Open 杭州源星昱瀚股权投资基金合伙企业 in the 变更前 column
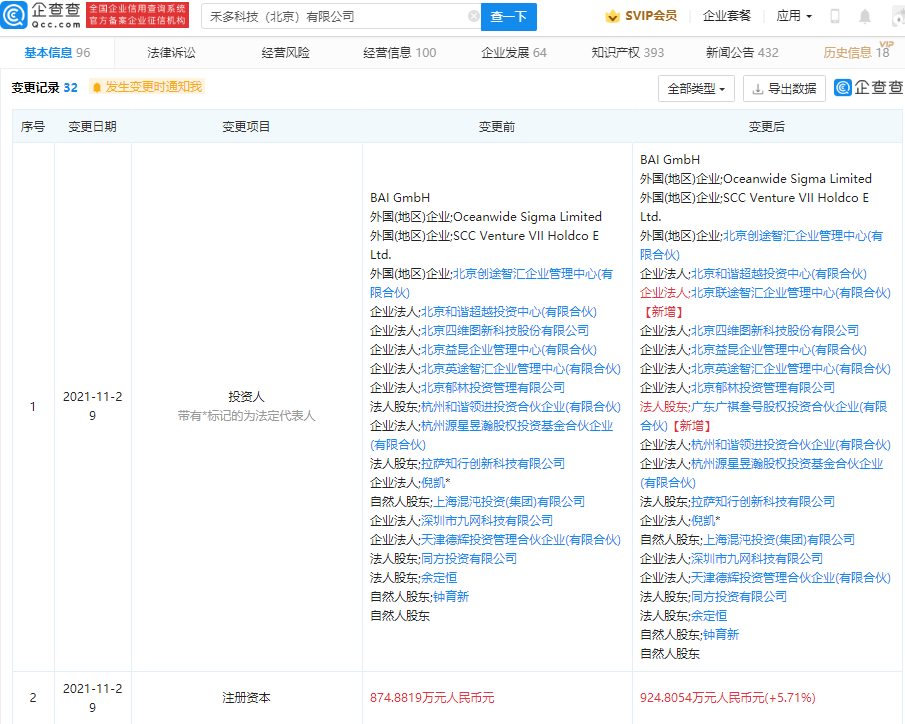 [491, 435]
